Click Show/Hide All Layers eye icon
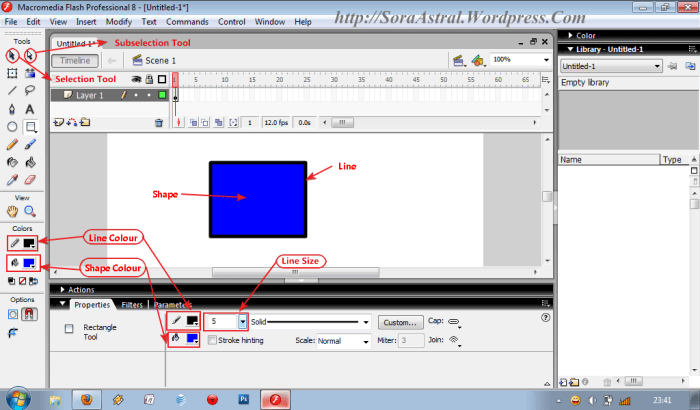The width and height of the screenshot is (700, 410). [x=136, y=79]
